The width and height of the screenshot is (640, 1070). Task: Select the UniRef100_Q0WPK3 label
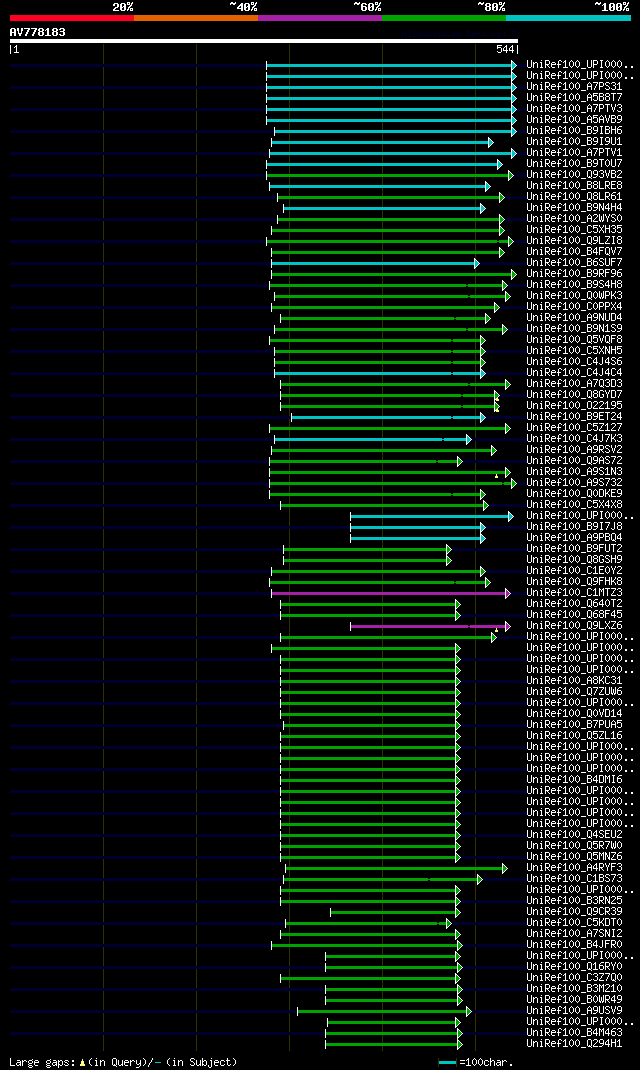(574, 295)
